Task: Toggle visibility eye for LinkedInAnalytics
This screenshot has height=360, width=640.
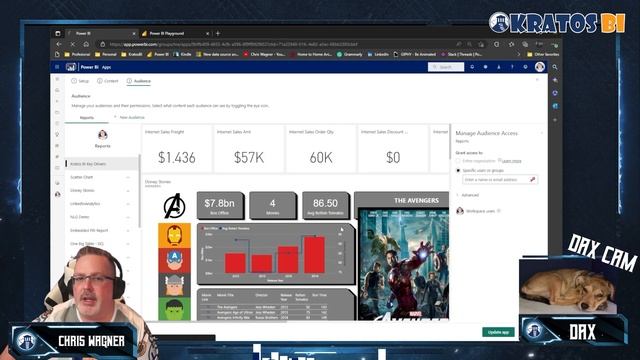Action: pyautogui.click(x=128, y=204)
